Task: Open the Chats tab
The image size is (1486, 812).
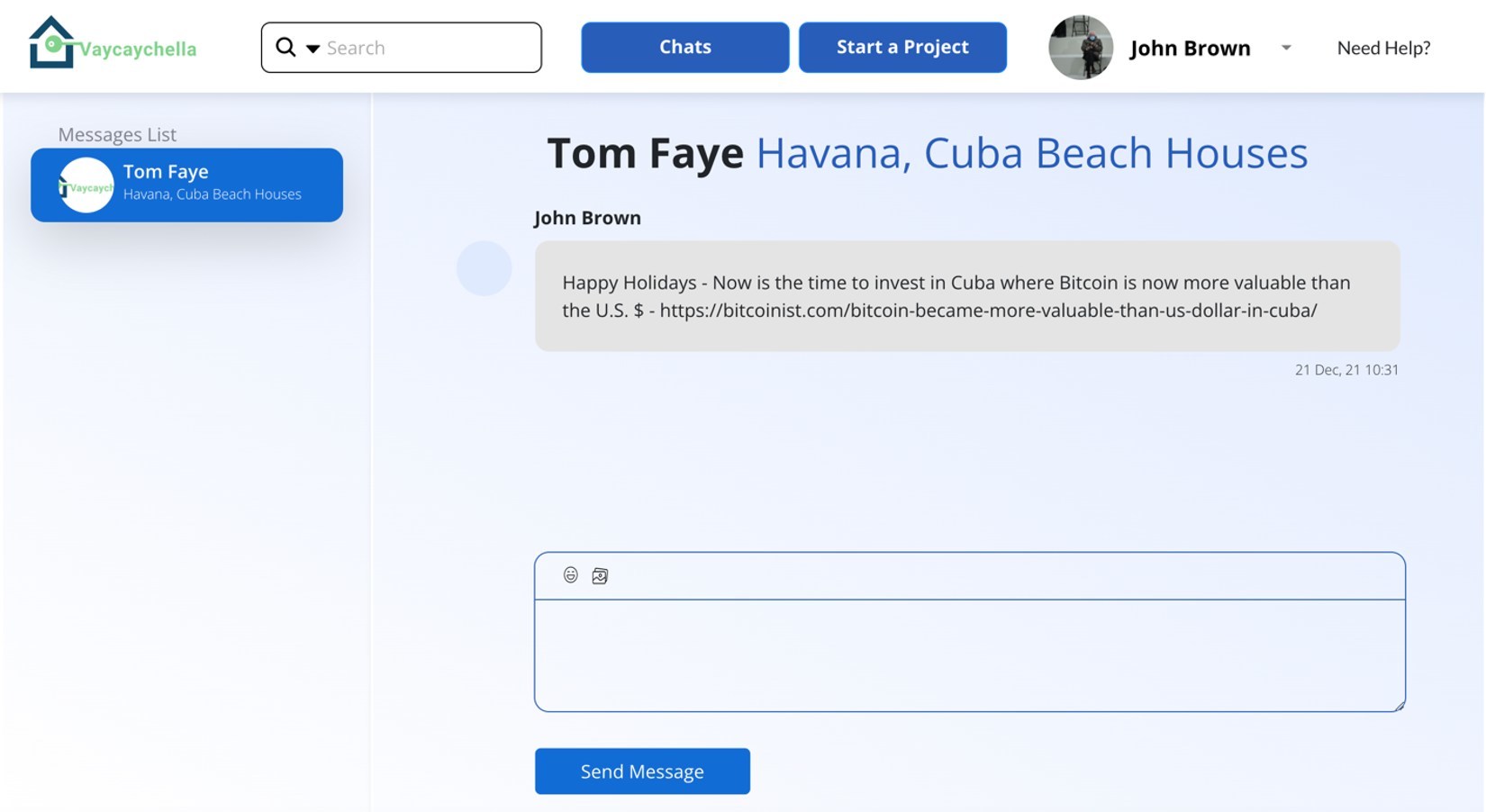Action: pyautogui.click(x=684, y=48)
